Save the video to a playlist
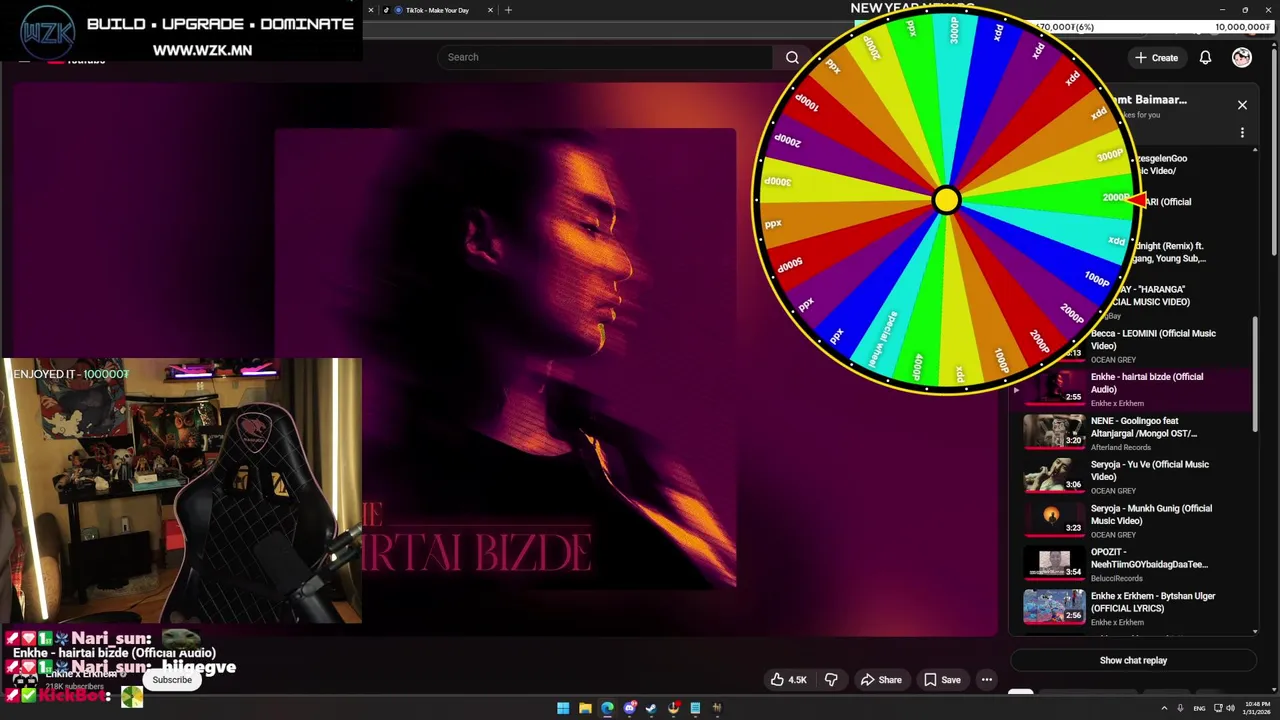This screenshot has height=720, width=1280. (x=942, y=680)
